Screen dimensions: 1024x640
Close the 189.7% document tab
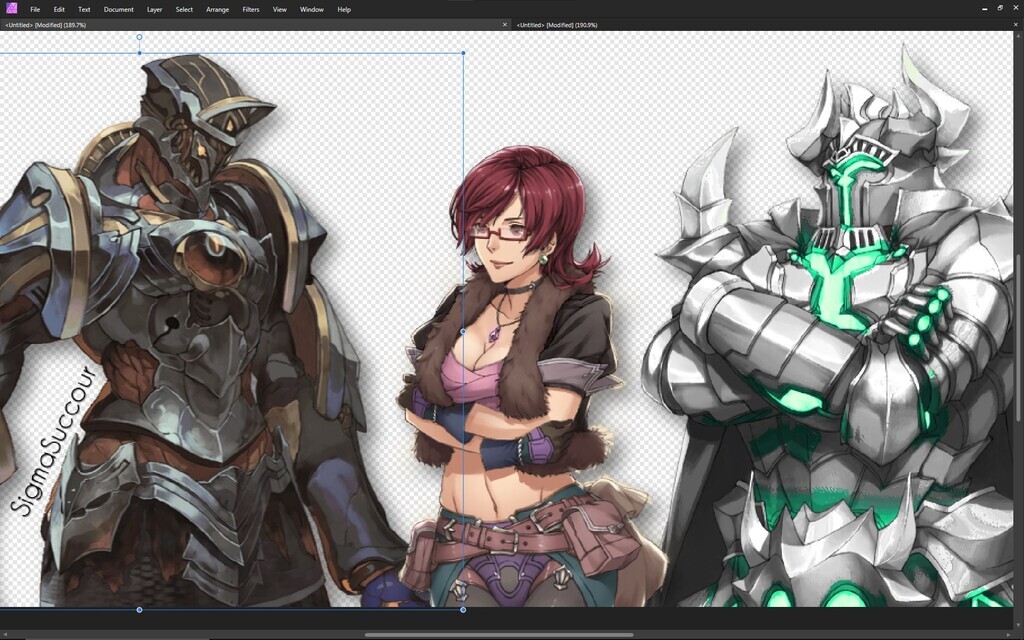coord(504,25)
